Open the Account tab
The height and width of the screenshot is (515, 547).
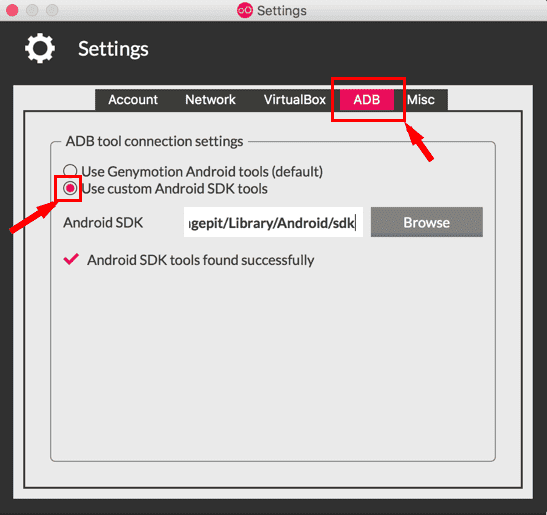(x=133, y=100)
